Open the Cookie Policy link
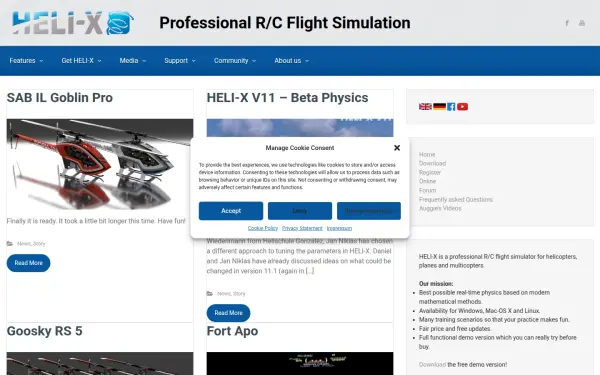Image resolution: width=600 pixels, height=375 pixels. click(x=263, y=228)
